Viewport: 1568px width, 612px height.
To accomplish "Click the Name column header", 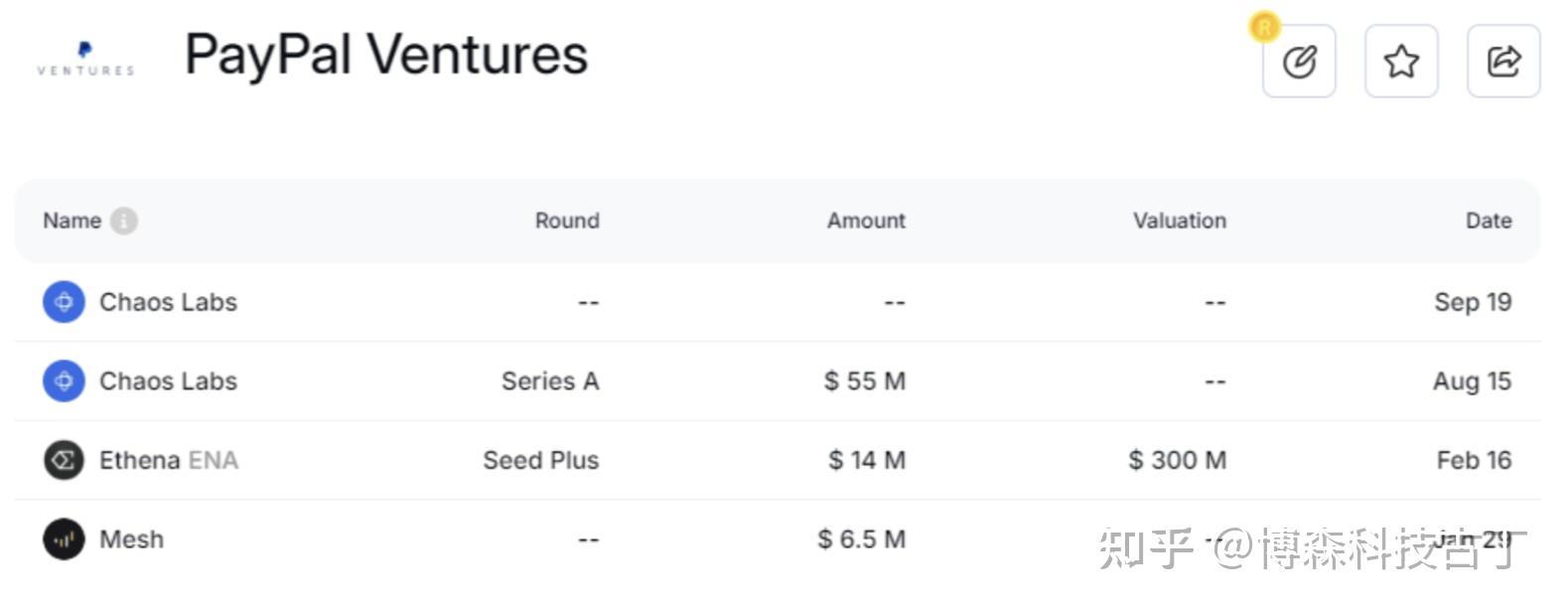I will pyautogui.click(x=71, y=221).
